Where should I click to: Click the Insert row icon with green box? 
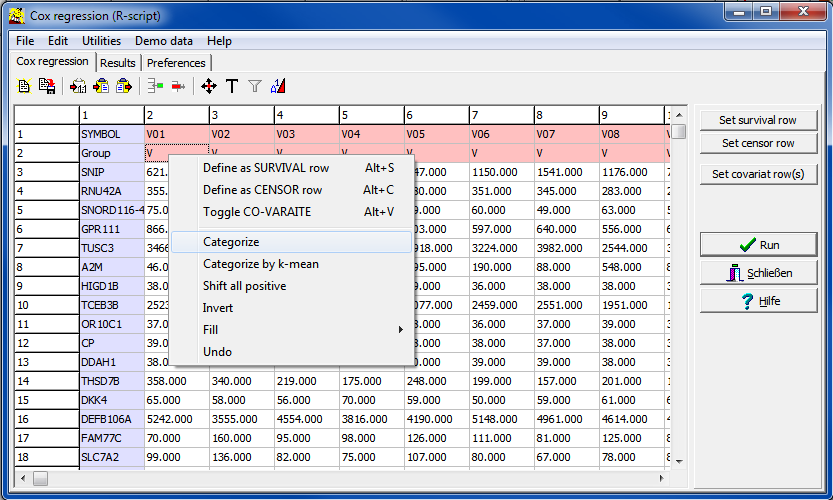point(155,86)
